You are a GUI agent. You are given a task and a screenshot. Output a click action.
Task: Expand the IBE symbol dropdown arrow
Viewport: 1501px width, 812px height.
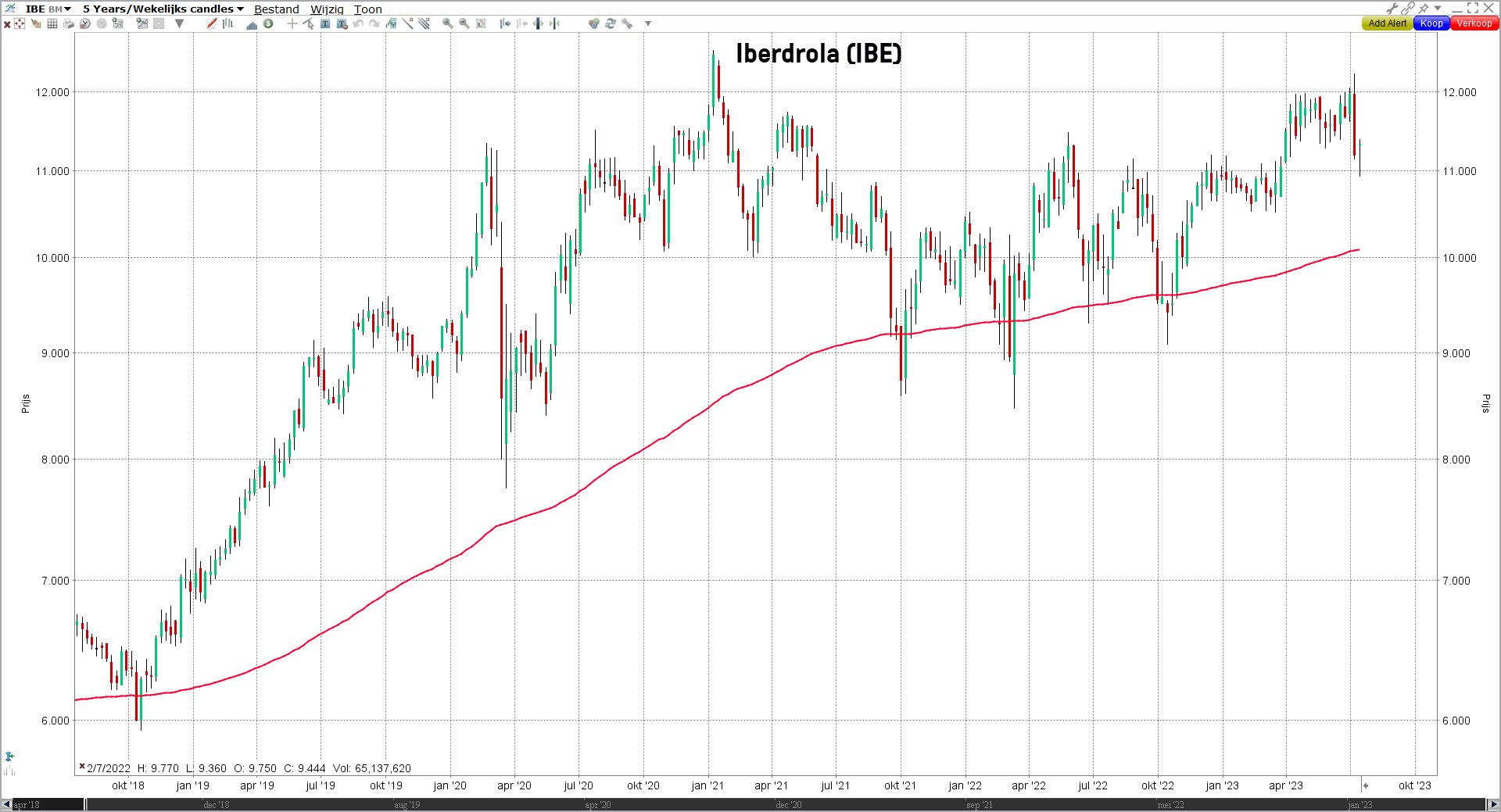tap(68, 9)
